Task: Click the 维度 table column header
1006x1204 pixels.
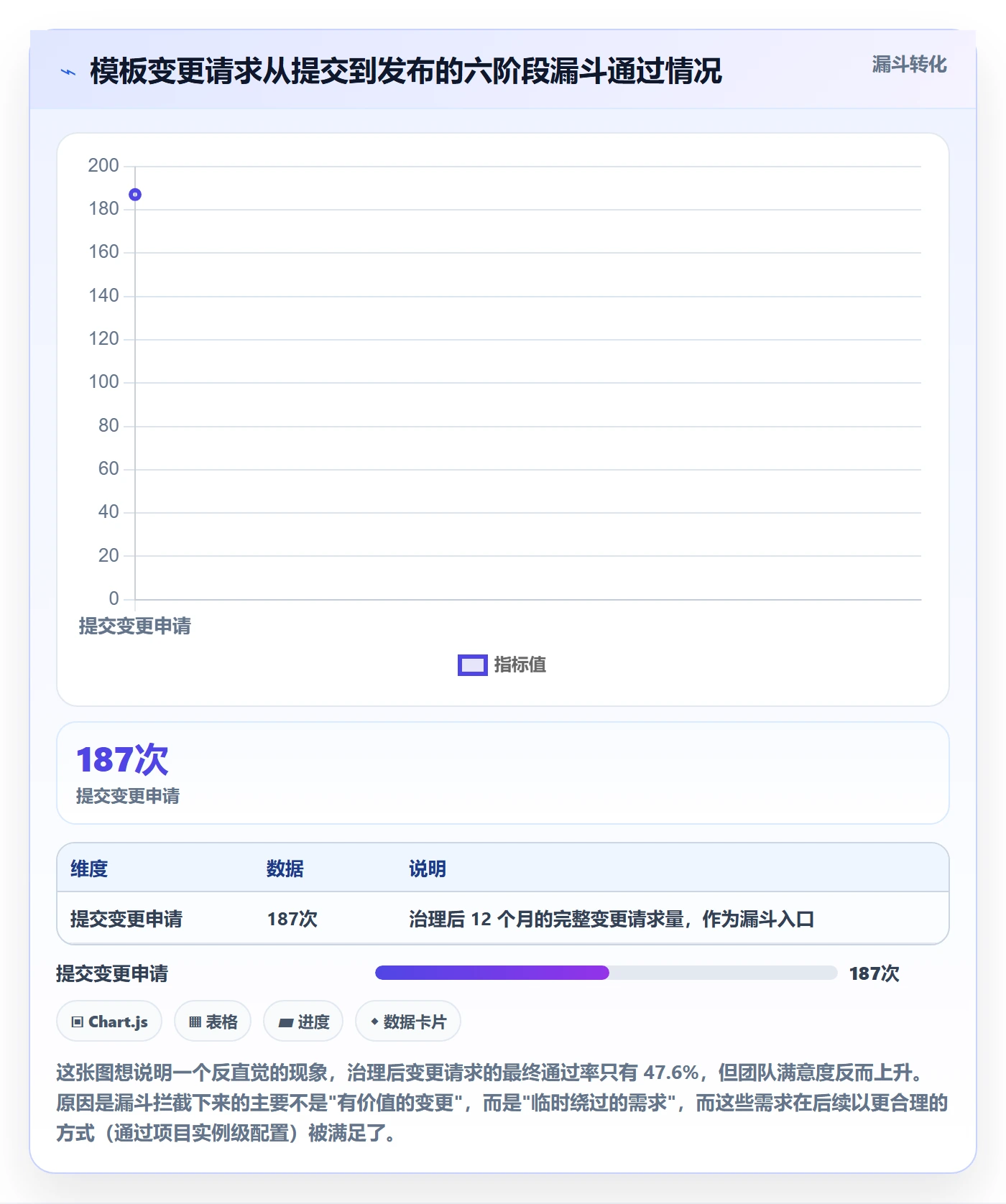Action: 89,869
